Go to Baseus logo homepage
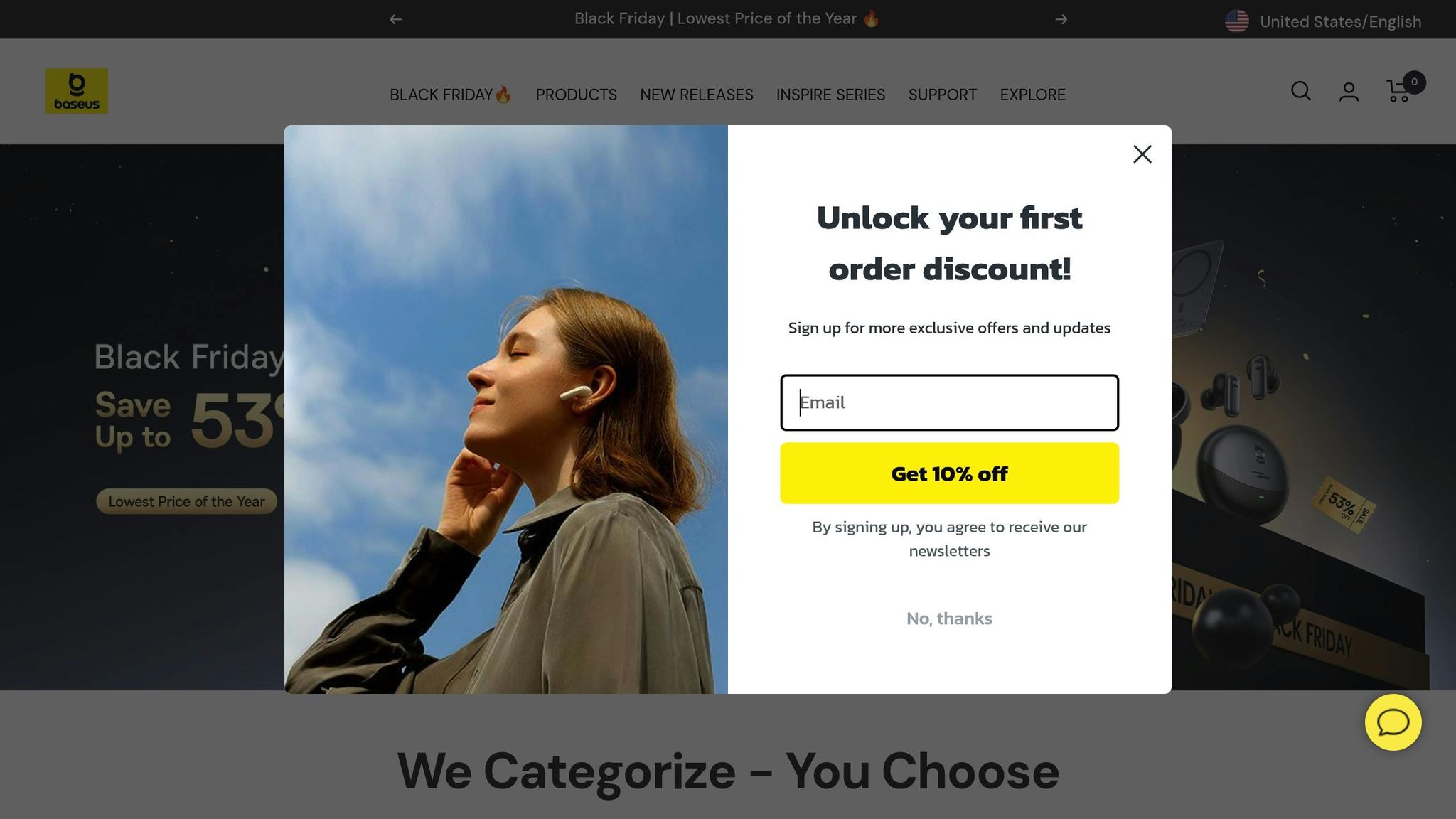This screenshot has height=819, width=1456. pos(77,91)
